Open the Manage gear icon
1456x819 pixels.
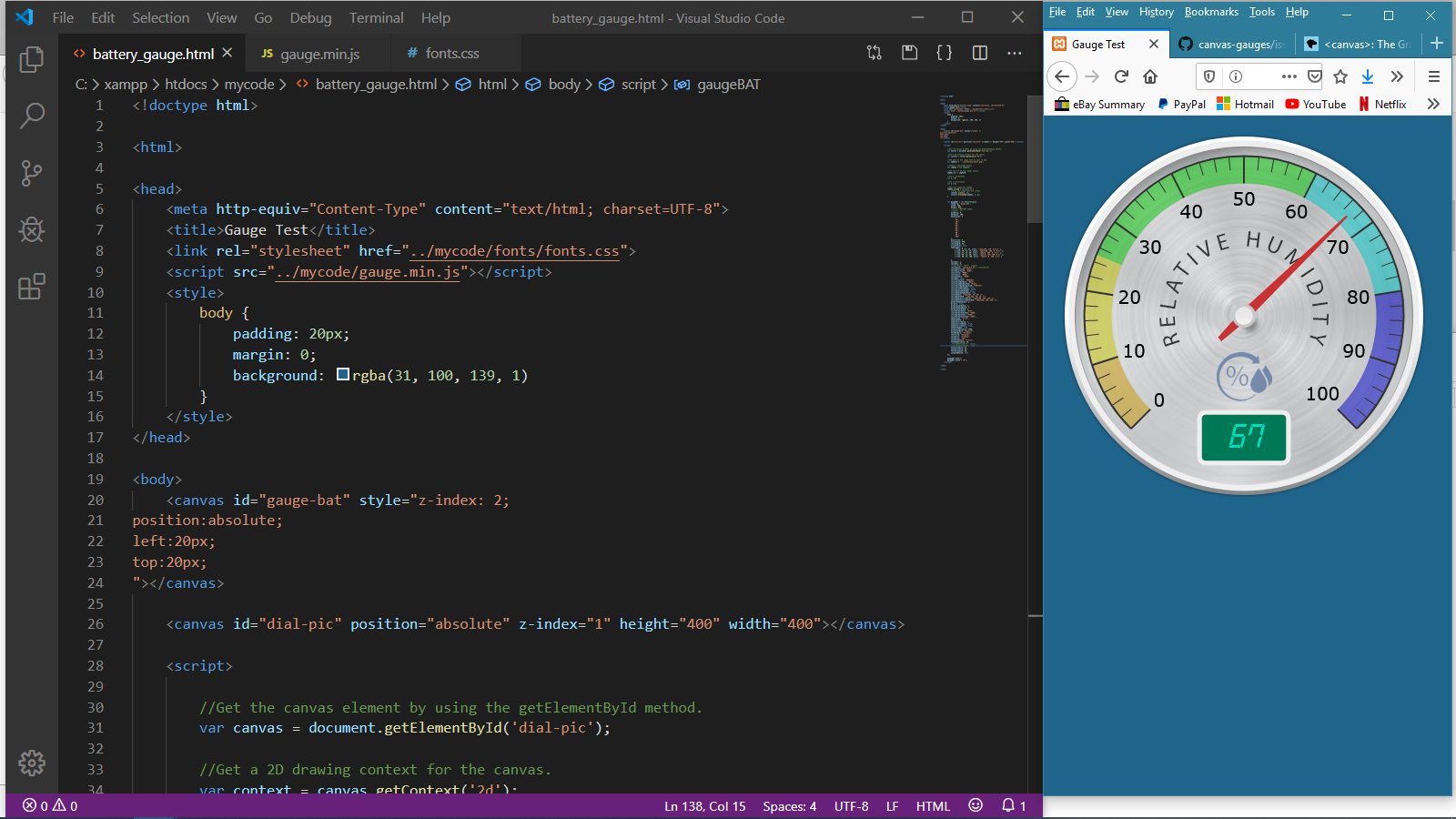[32, 763]
